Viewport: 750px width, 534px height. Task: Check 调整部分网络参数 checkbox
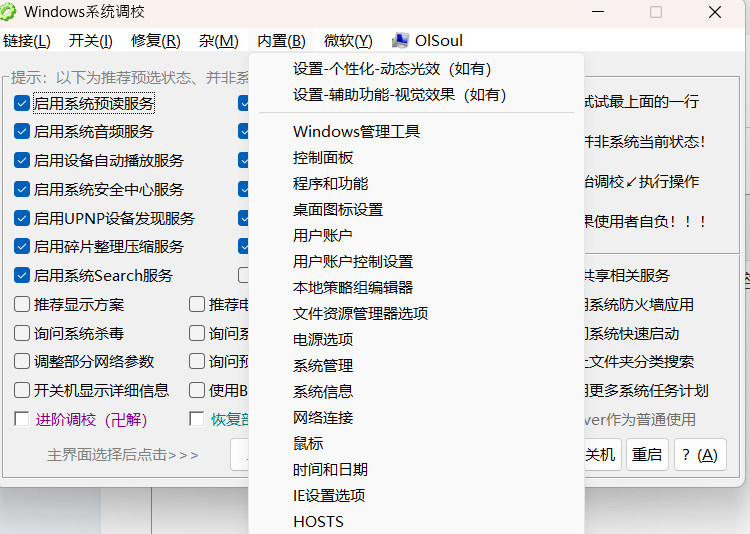[22, 361]
